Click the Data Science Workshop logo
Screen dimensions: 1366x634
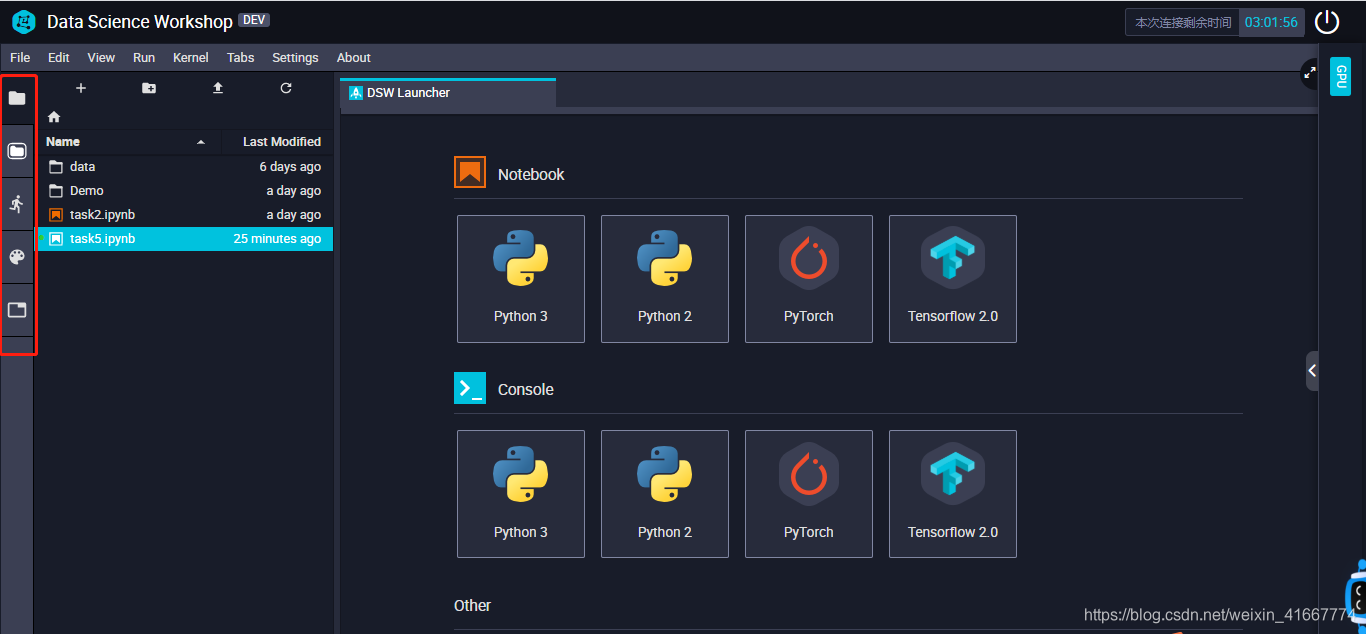pyautogui.click(x=24, y=21)
